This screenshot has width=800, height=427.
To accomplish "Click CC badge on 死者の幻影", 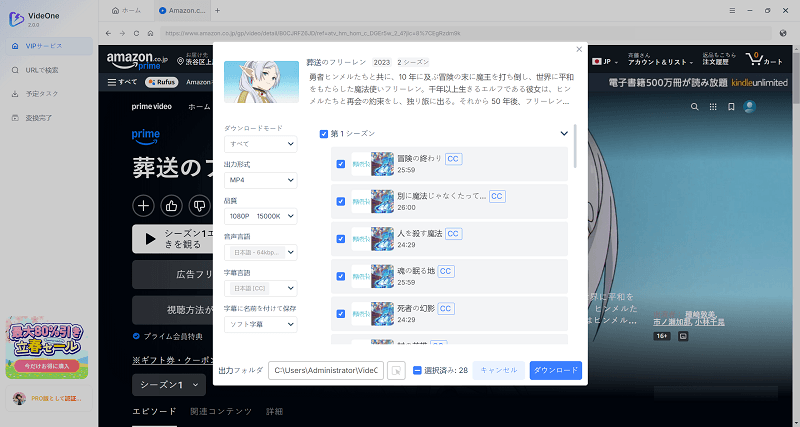I will [x=445, y=309].
